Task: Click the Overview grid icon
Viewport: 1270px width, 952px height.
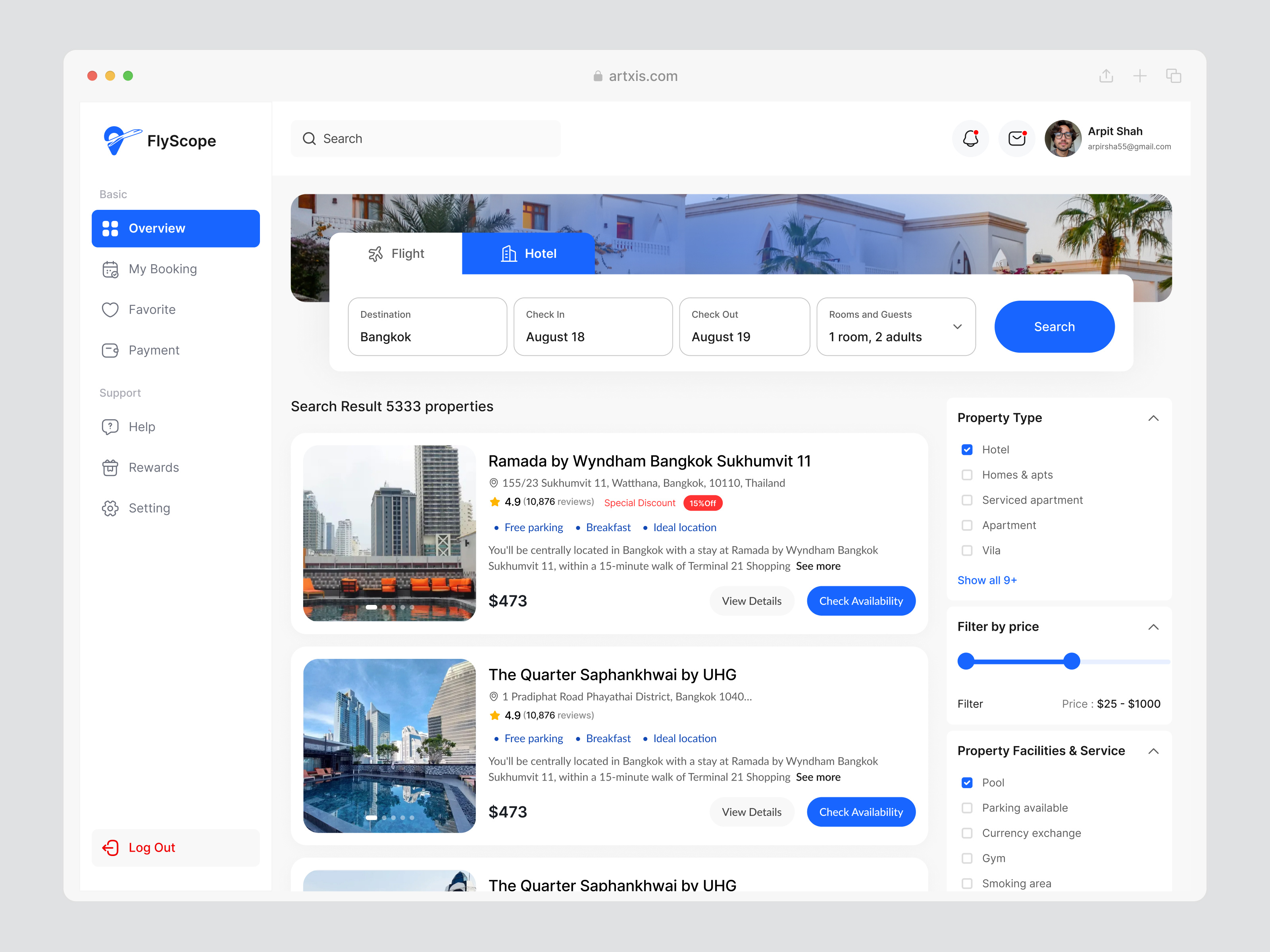Action: tap(110, 228)
